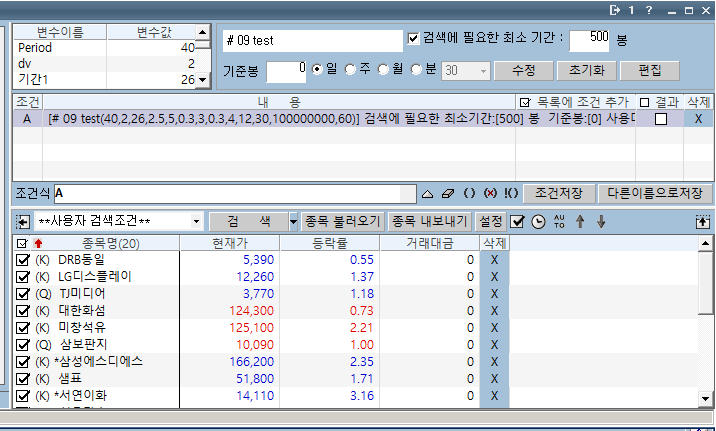Image resolution: width=716 pixels, height=431 pixels.
Task: Open the 사용자 검색조건 dropdown
Action: (196, 221)
